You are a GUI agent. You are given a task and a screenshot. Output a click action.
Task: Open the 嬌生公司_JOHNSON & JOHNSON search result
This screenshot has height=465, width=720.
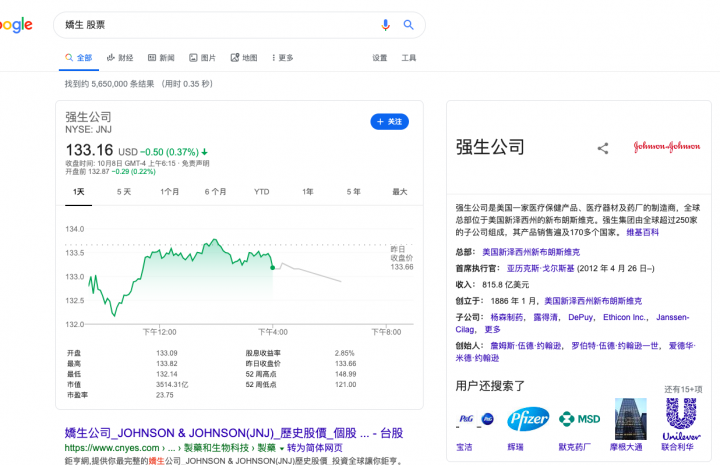234,433
